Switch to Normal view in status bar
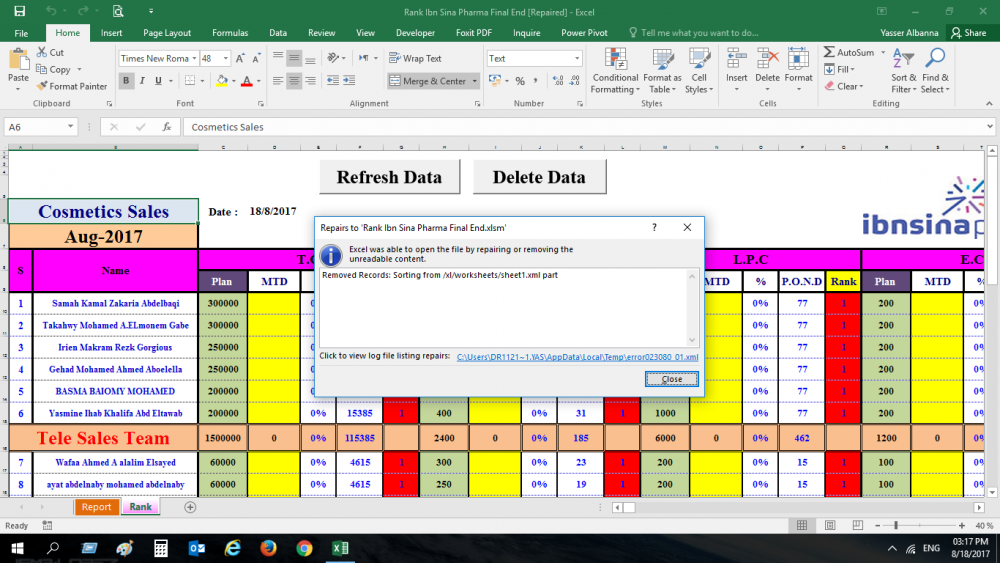The width and height of the screenshot is (1000, 563). coord(802,525)
